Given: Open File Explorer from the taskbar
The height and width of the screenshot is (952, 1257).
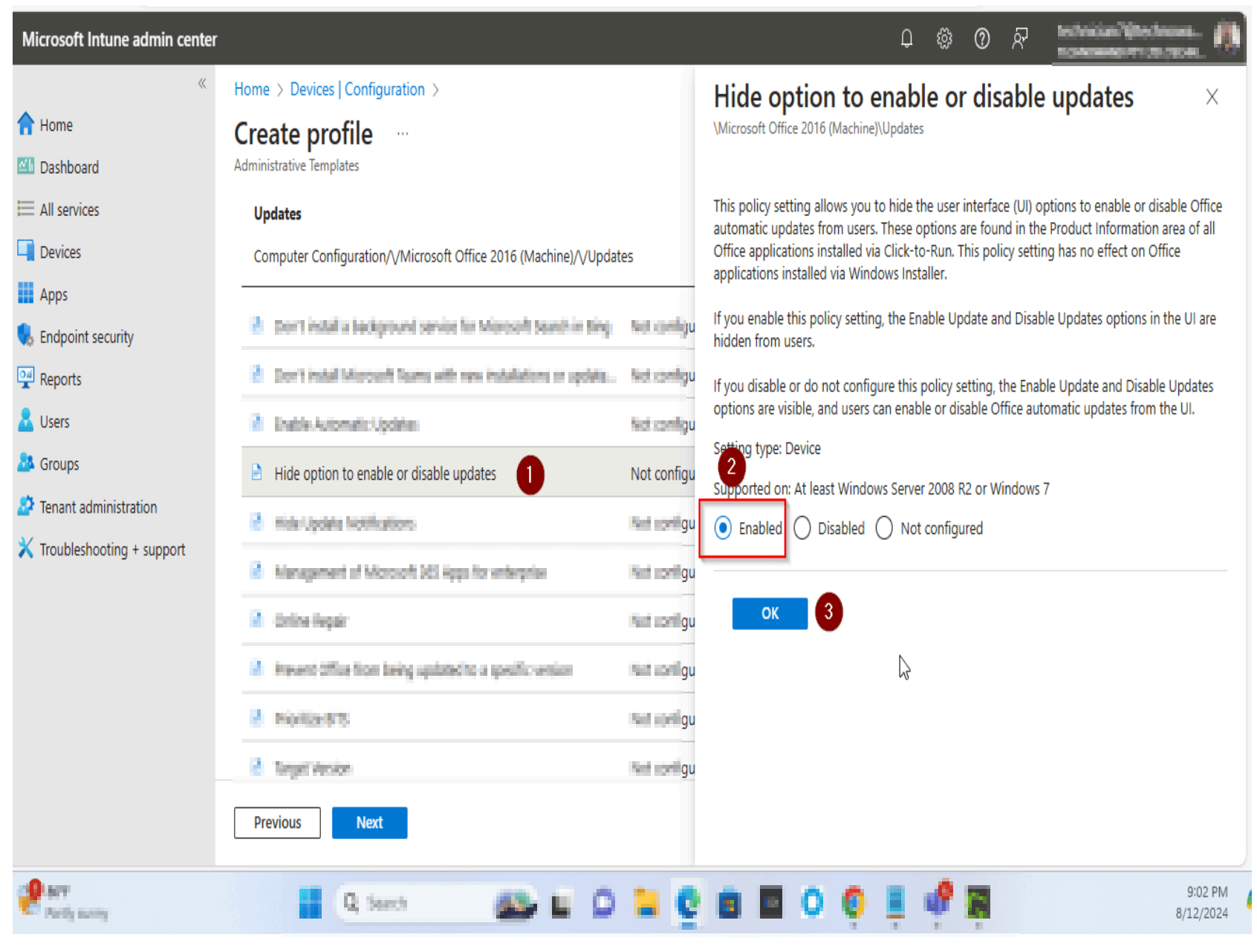Looking at the screenshot, I should 646,903.
